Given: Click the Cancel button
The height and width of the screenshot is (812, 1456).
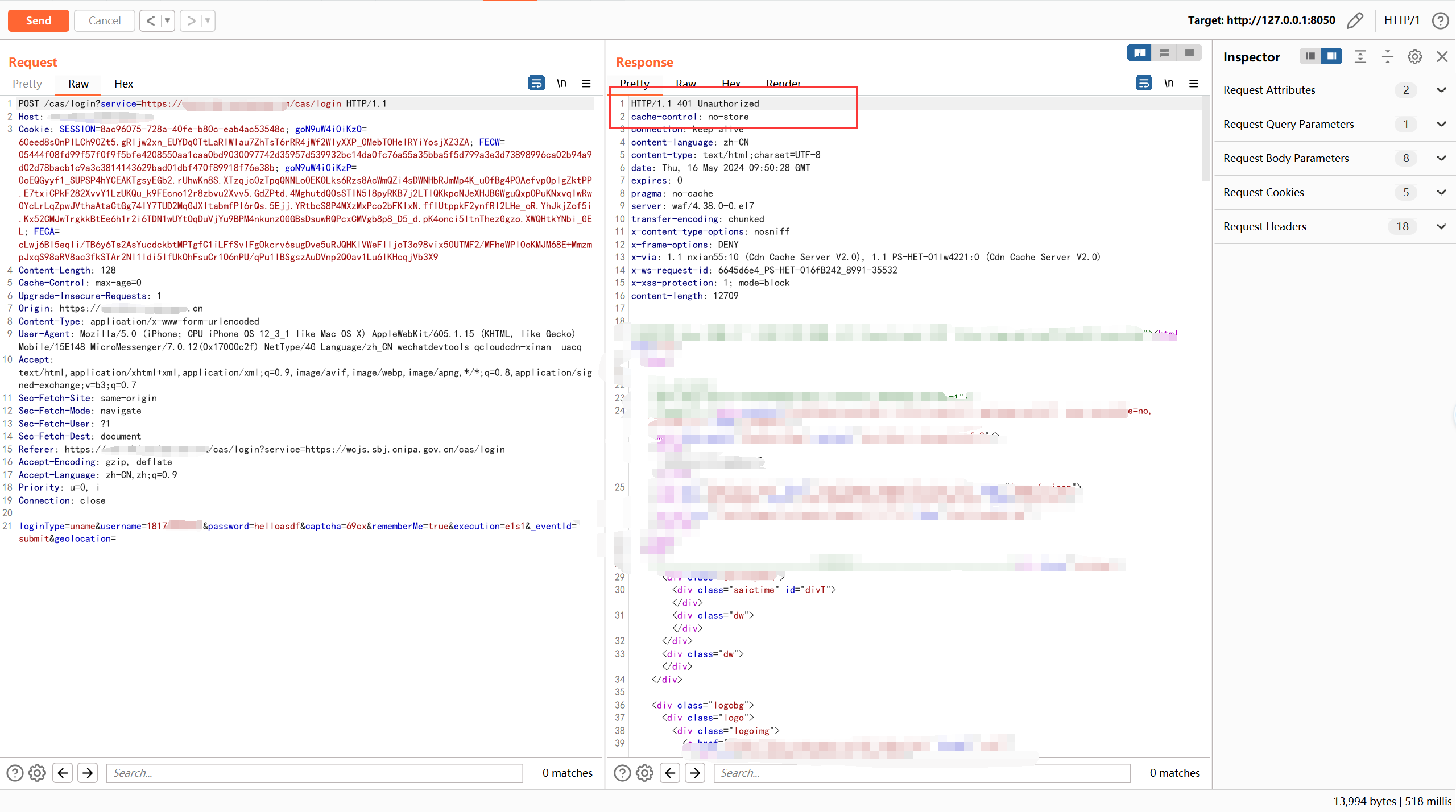Looking at the screenshot, I should coord(105,20).
